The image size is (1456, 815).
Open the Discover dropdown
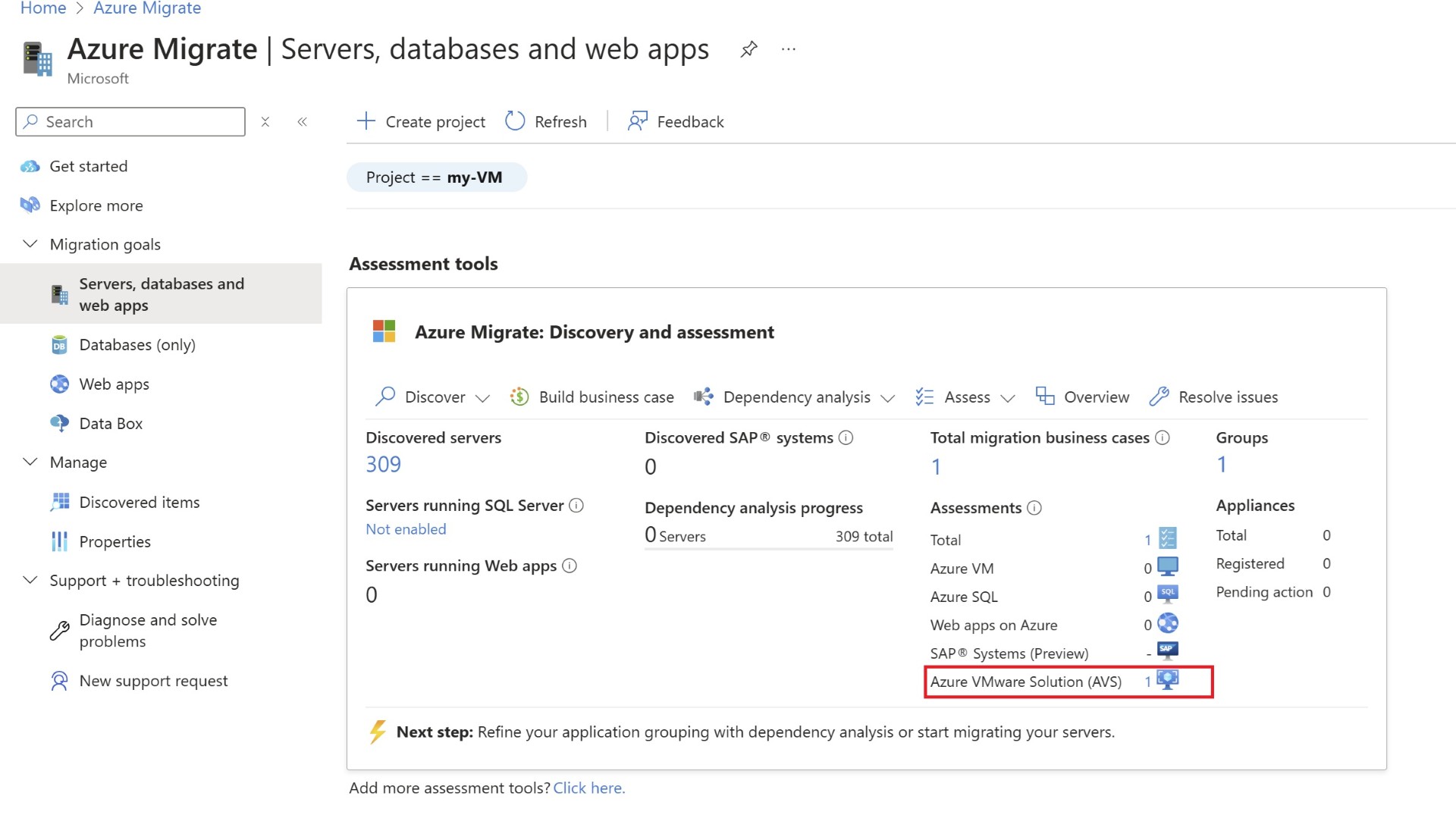point(432,397)
